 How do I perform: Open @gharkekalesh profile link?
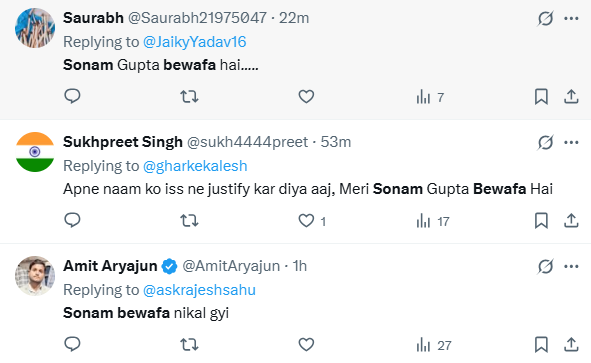tap(195, 166)
